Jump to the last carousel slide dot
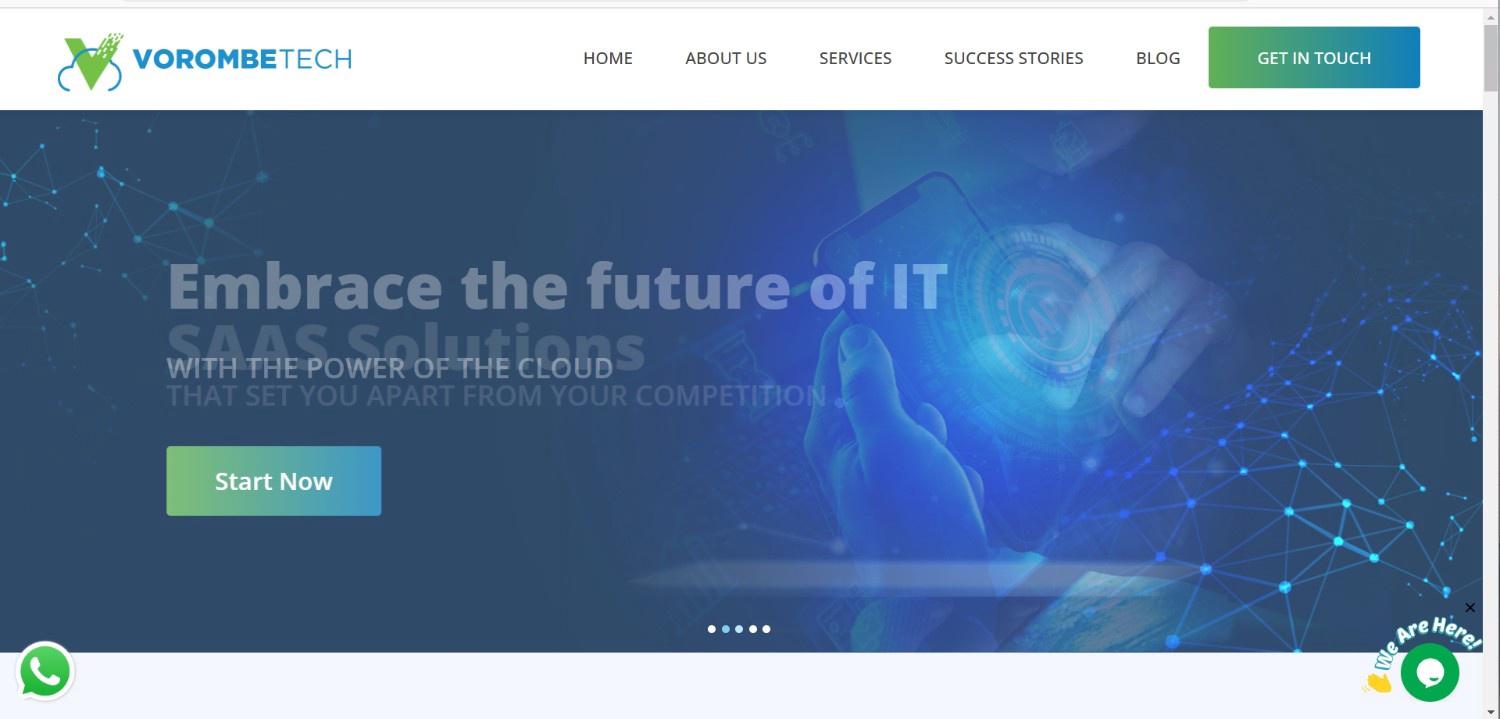 click(x=766, y=629)
